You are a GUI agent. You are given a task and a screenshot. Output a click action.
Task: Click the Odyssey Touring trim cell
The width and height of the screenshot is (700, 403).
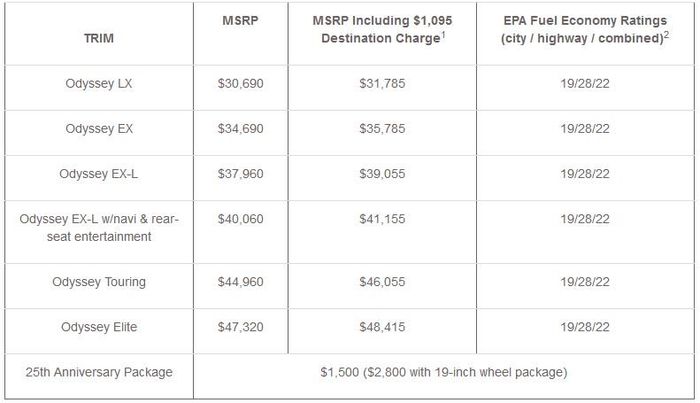98,282
